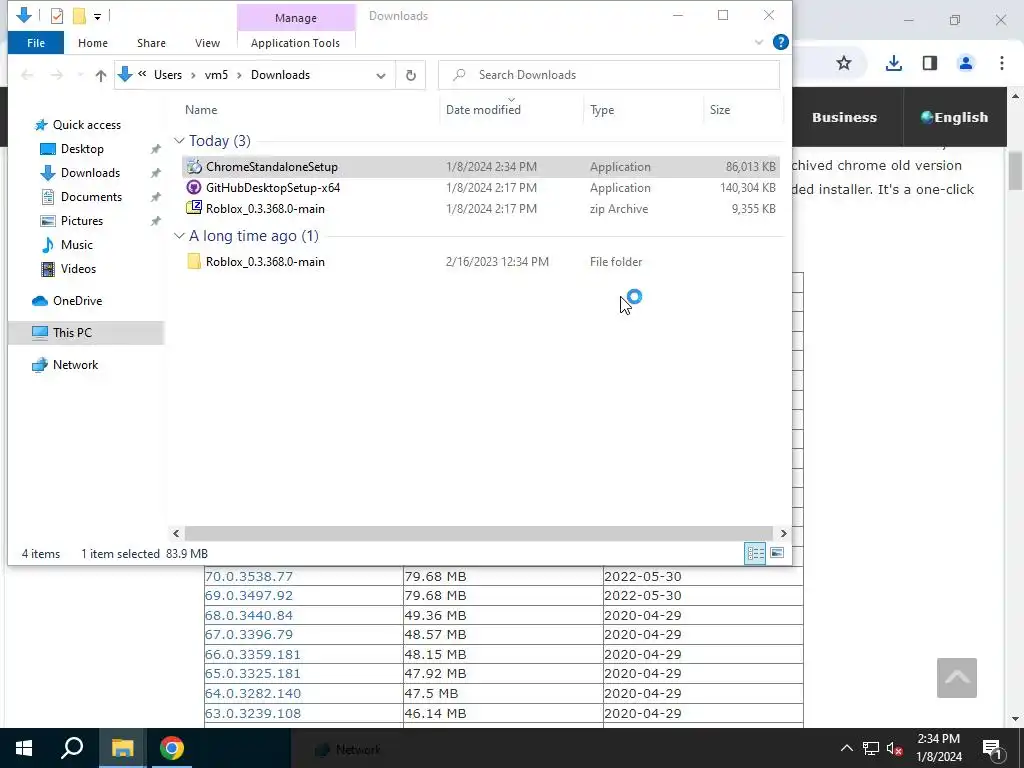Image resolution: width=1024 pixels, height=768 pixels.
Task: Open Chrome profile menu
Action: click(965, 63)
